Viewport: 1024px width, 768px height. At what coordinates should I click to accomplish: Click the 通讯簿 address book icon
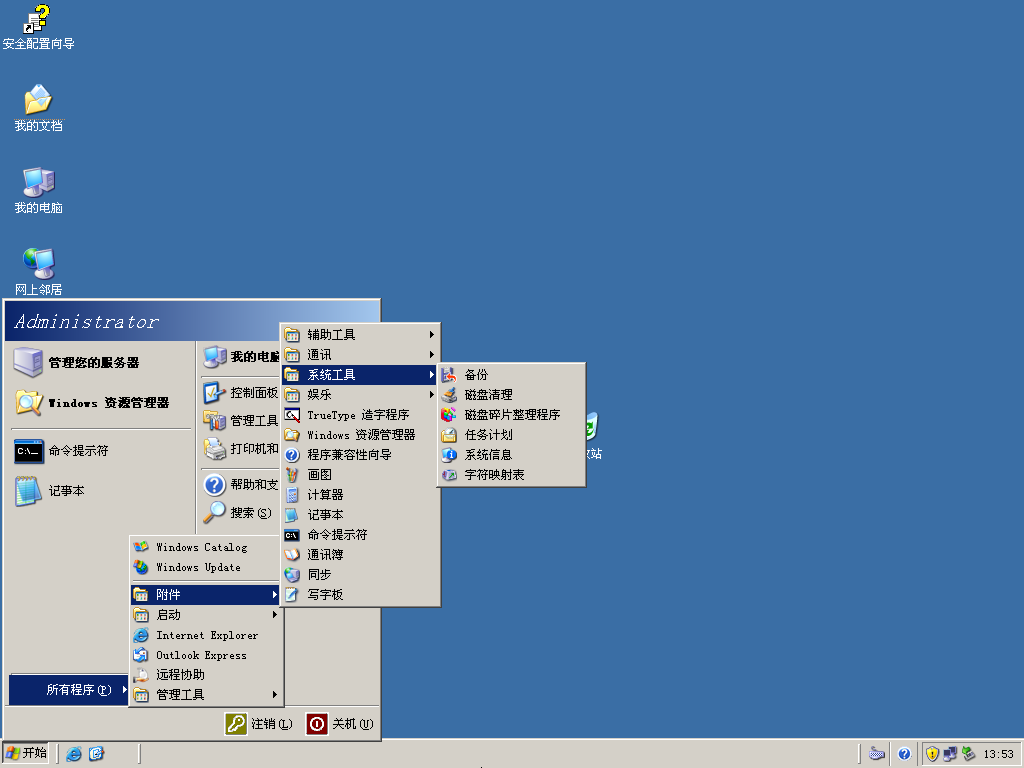point(292,555)
